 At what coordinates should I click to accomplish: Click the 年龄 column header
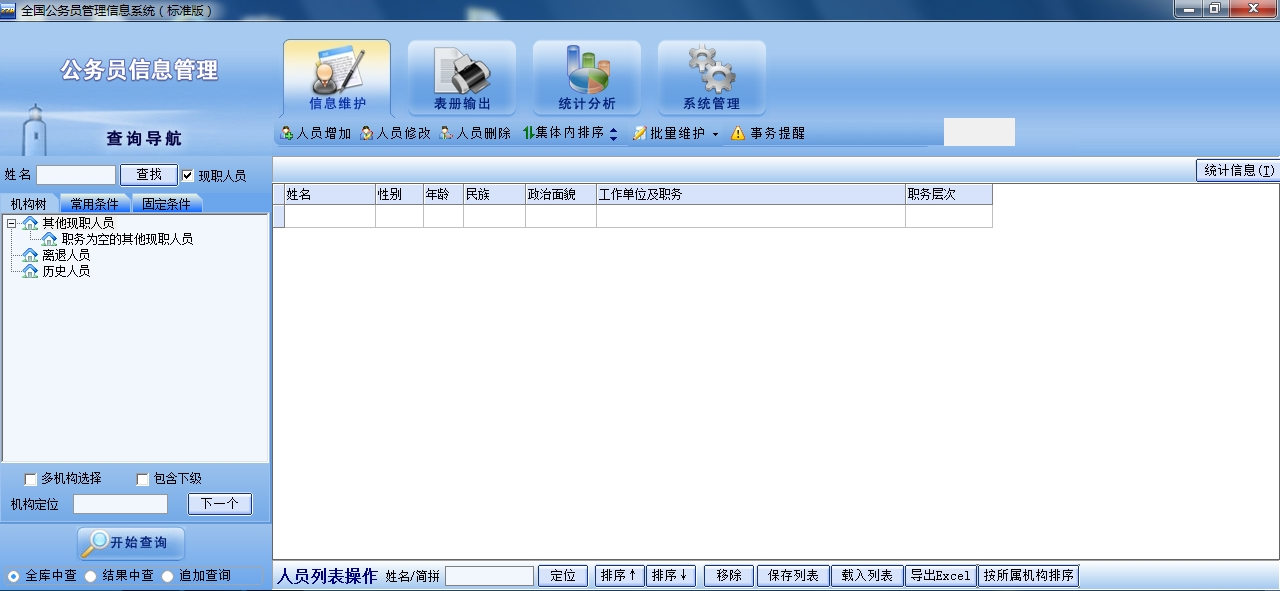pyautogui.click(x=444, y=194)
